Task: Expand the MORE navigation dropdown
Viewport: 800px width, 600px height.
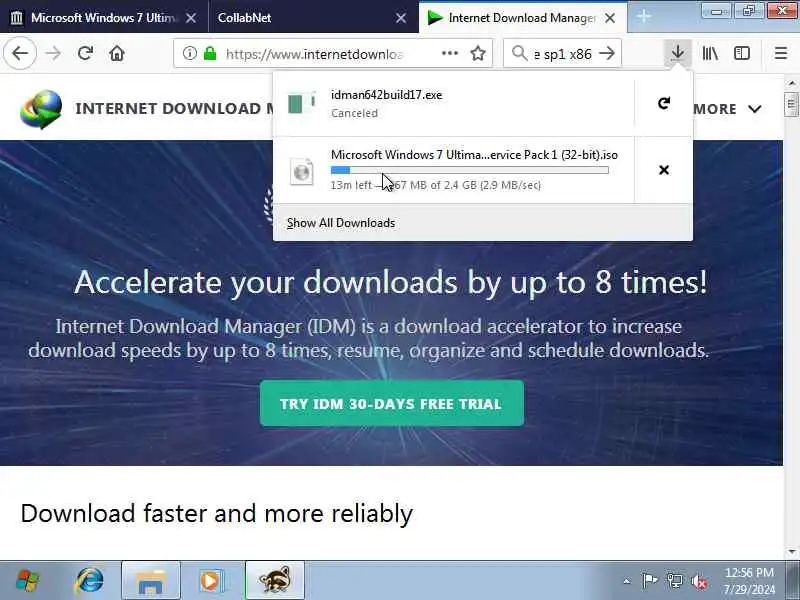Action: pos(728,109)
